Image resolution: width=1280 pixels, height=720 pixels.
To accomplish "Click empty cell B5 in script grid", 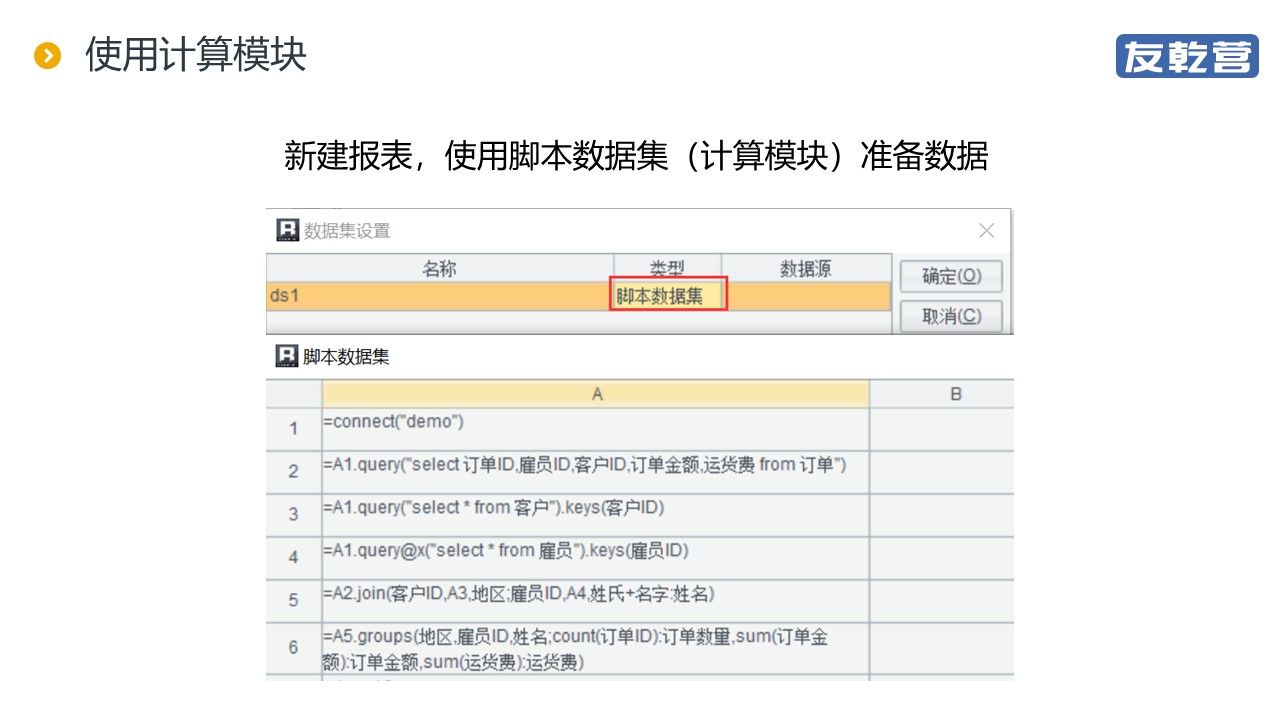I will 942,601.
